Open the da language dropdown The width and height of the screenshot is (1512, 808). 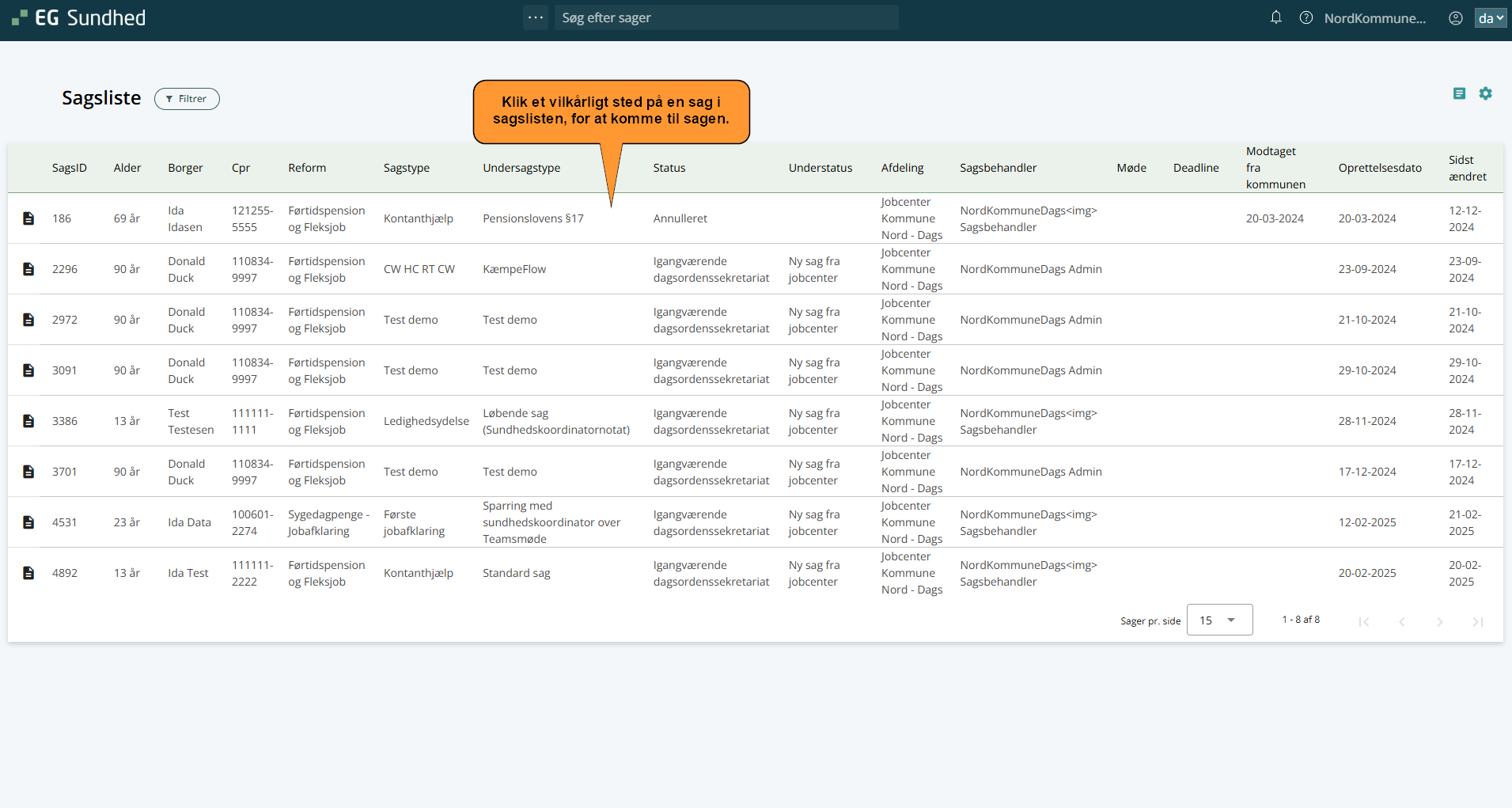pos(1491,17)
